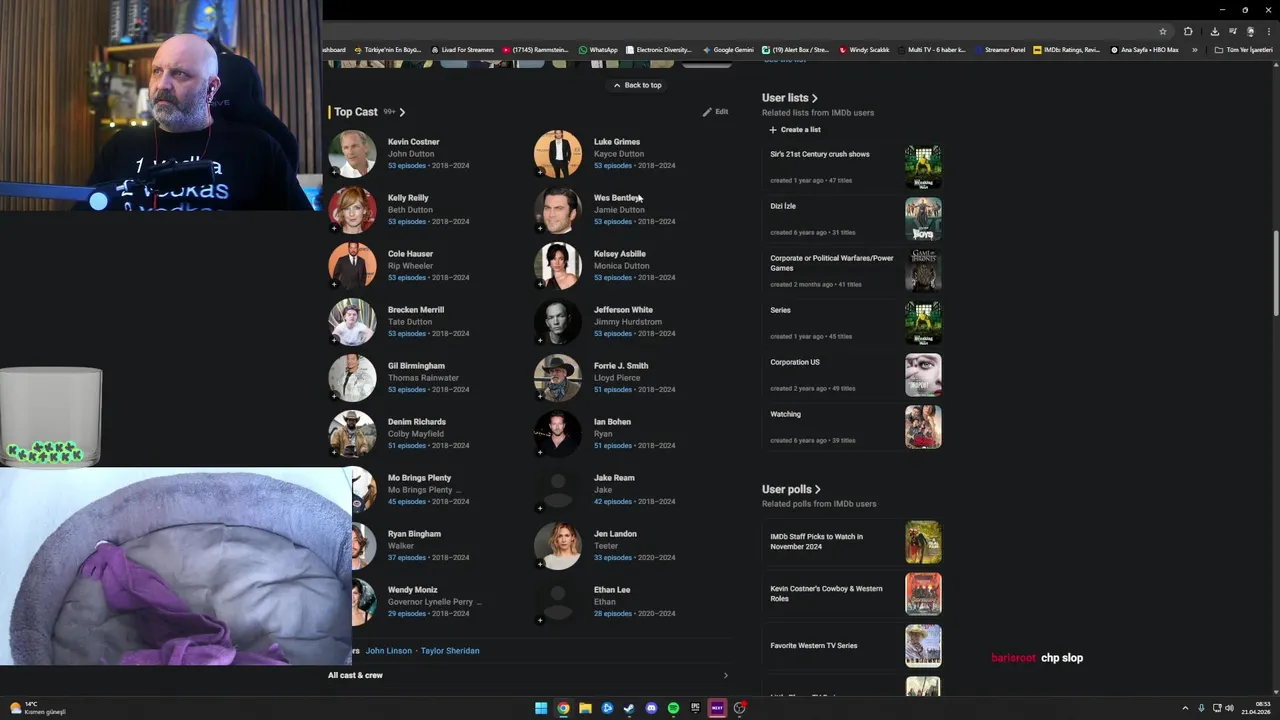The height and width of the screenshot is (720, 1280).
Task: Open the Multi TV bookmark
Action: [933, 49]
